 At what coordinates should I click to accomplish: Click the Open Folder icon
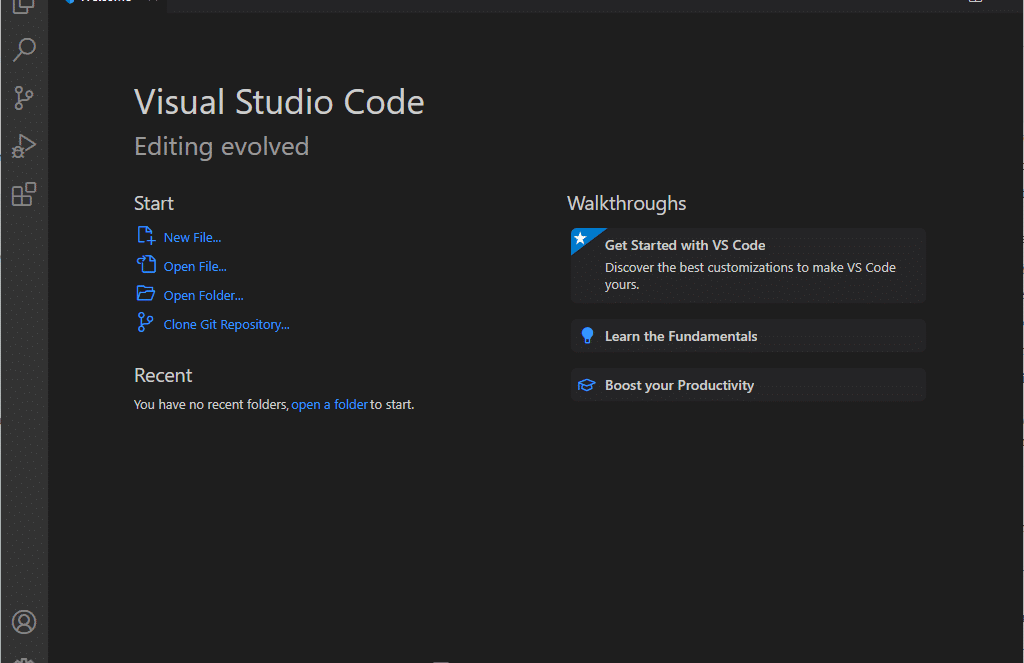[146, 293]
